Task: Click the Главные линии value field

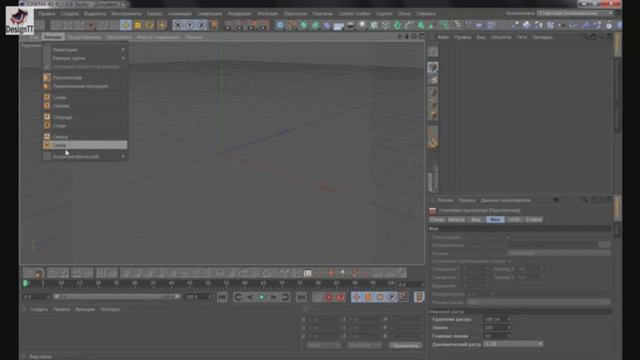Action: (x=497, y=336)
